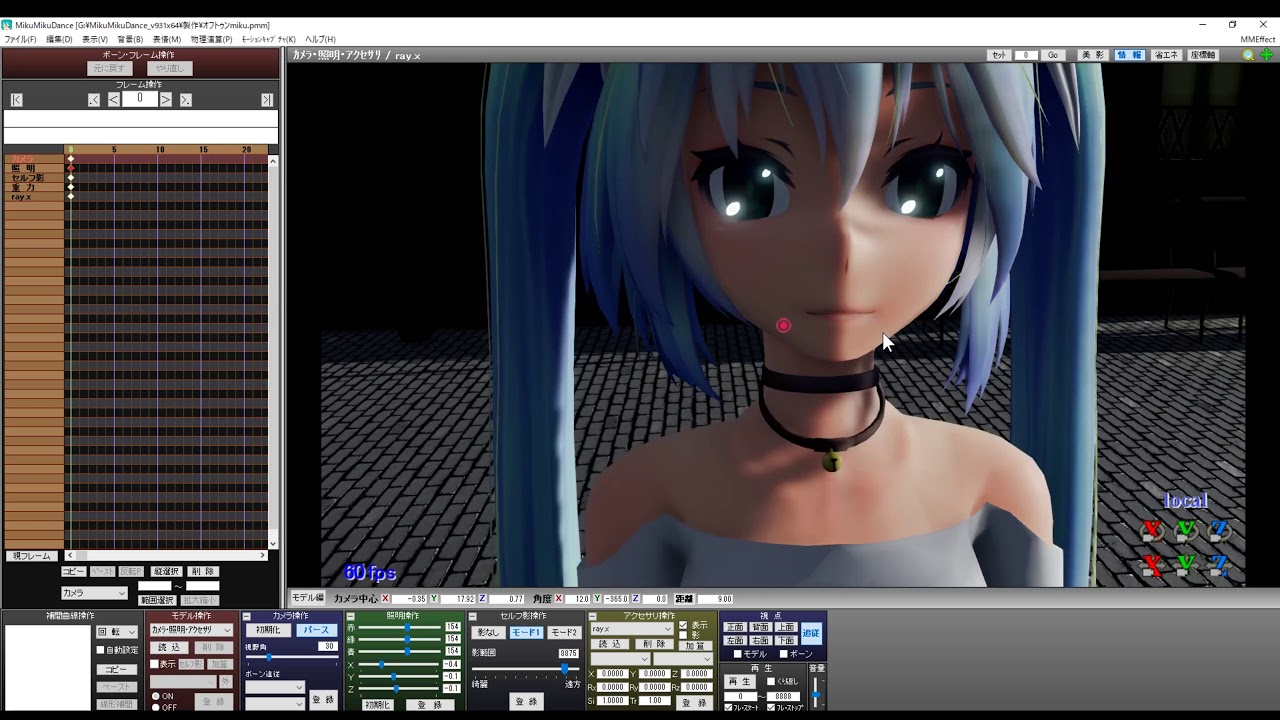Click timeline vertical scrollbar down arrow
This screenshot has width=1280, height=720.
pyautogui.click(x=273, y=544)
